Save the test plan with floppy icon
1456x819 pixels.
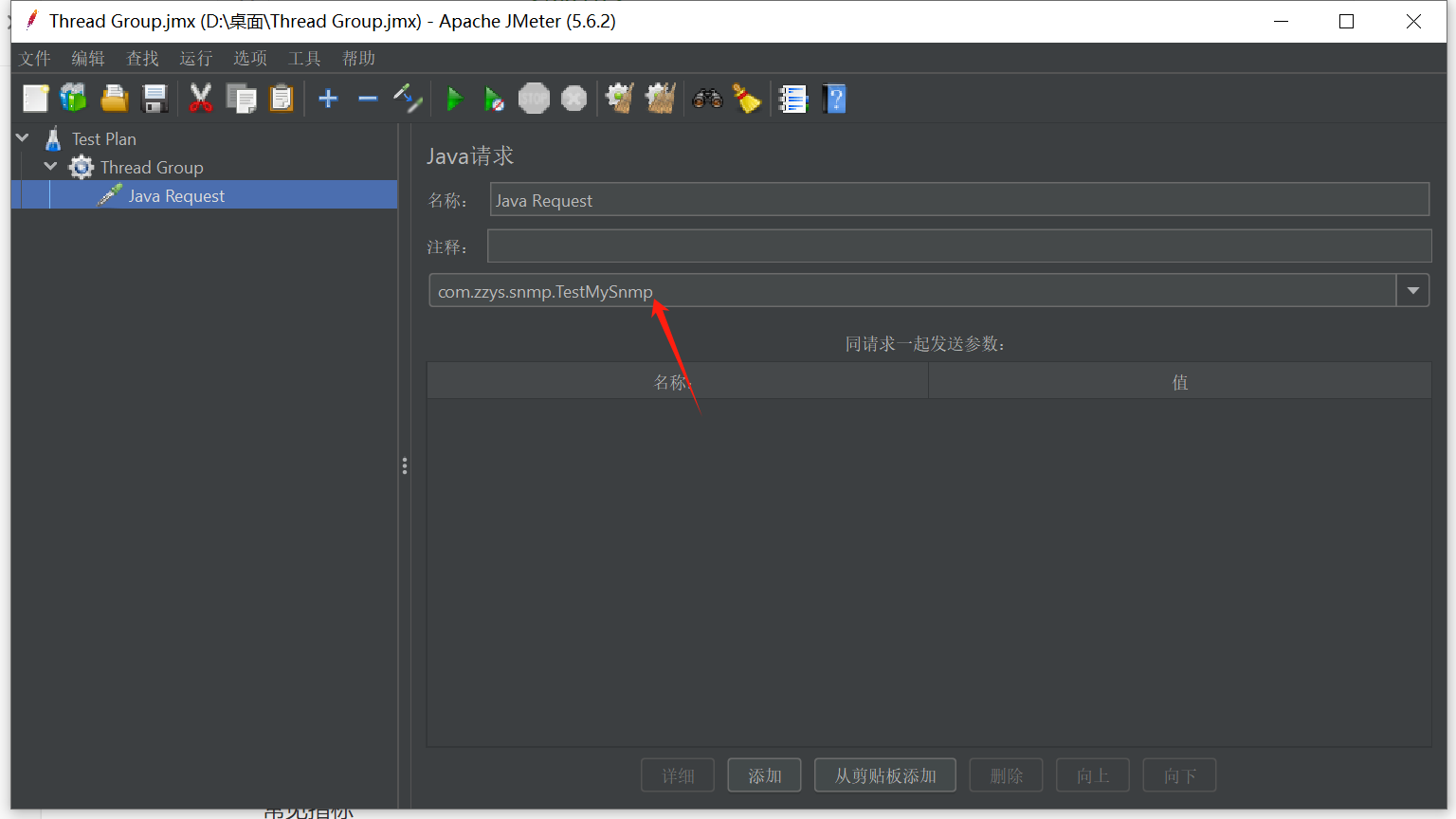(155, 99)
